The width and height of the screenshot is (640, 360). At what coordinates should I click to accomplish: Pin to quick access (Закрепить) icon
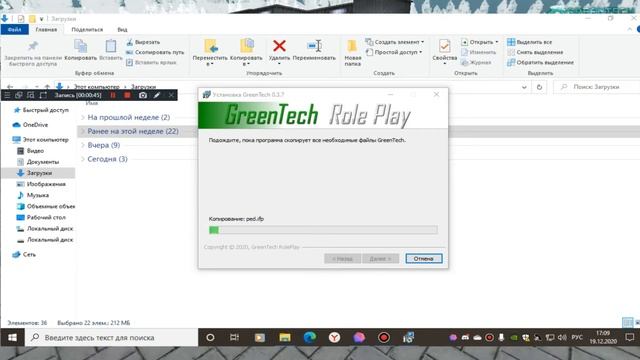(33, 46)
